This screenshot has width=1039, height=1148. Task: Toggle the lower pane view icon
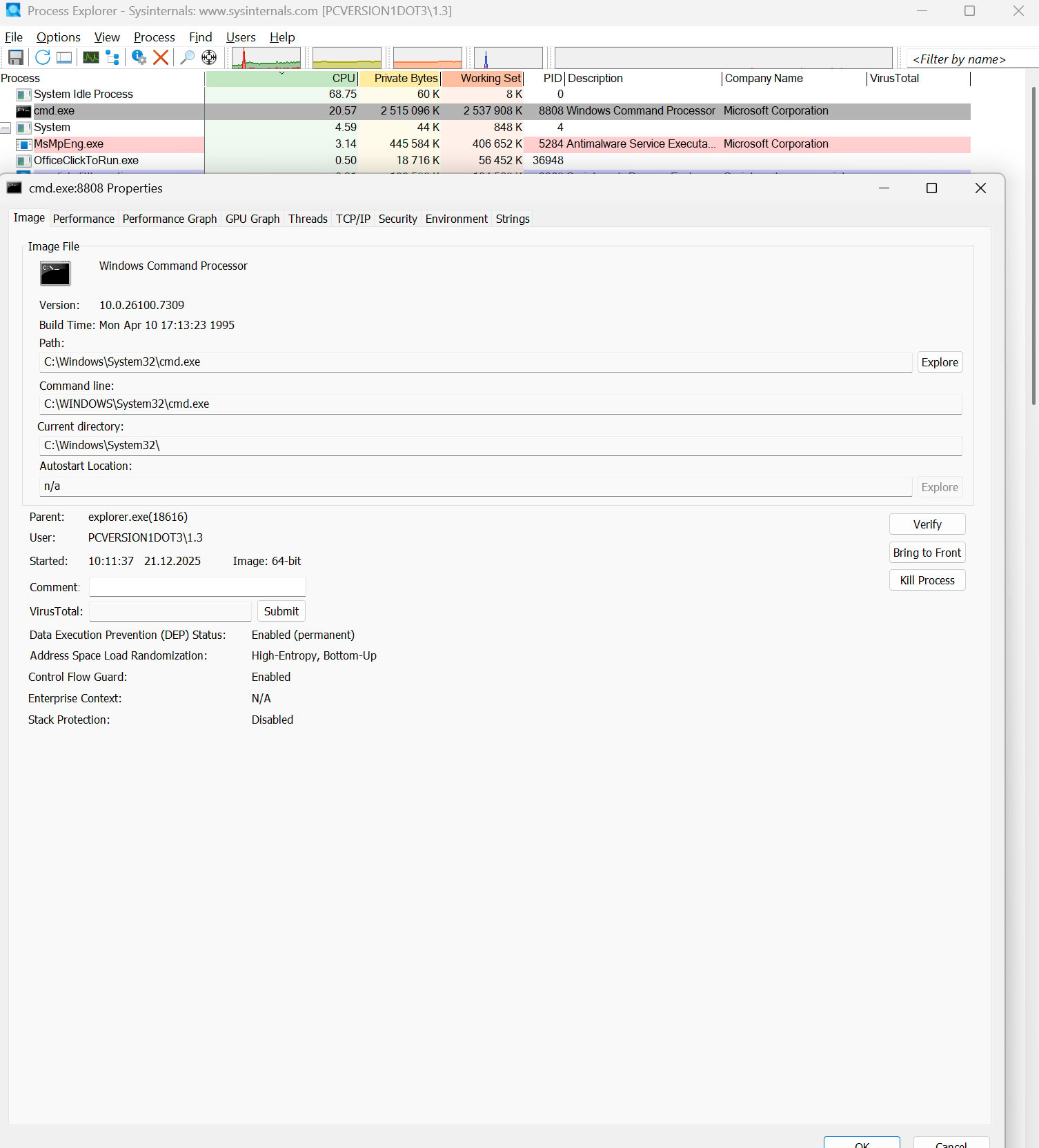(x=64, y=57)
